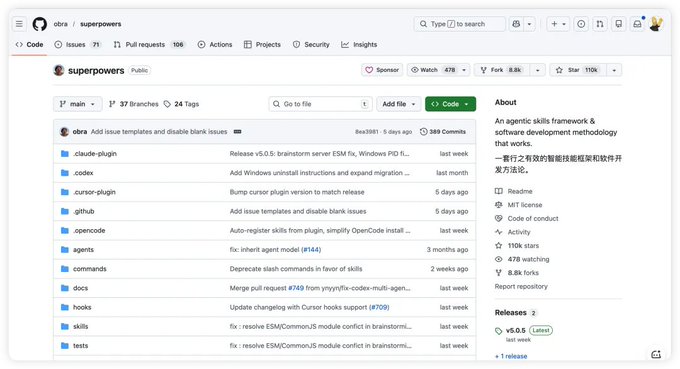680x369 pixels.
Task: Expand the commit message ellipsis
Action: (237, 131)
